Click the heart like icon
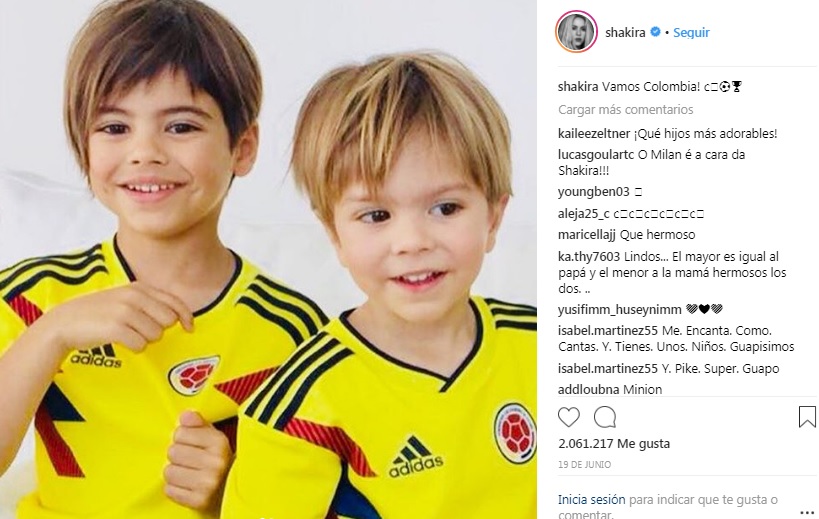 569,417
